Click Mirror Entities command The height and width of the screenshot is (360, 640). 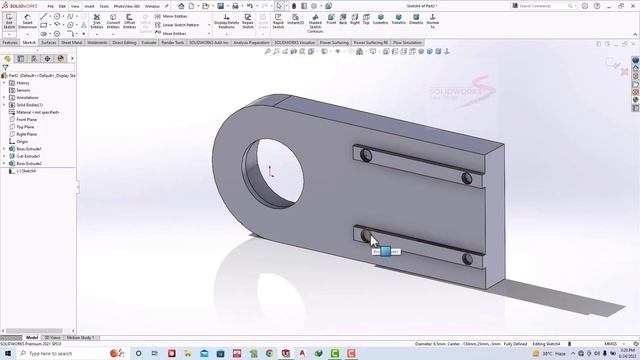[171, 16]
